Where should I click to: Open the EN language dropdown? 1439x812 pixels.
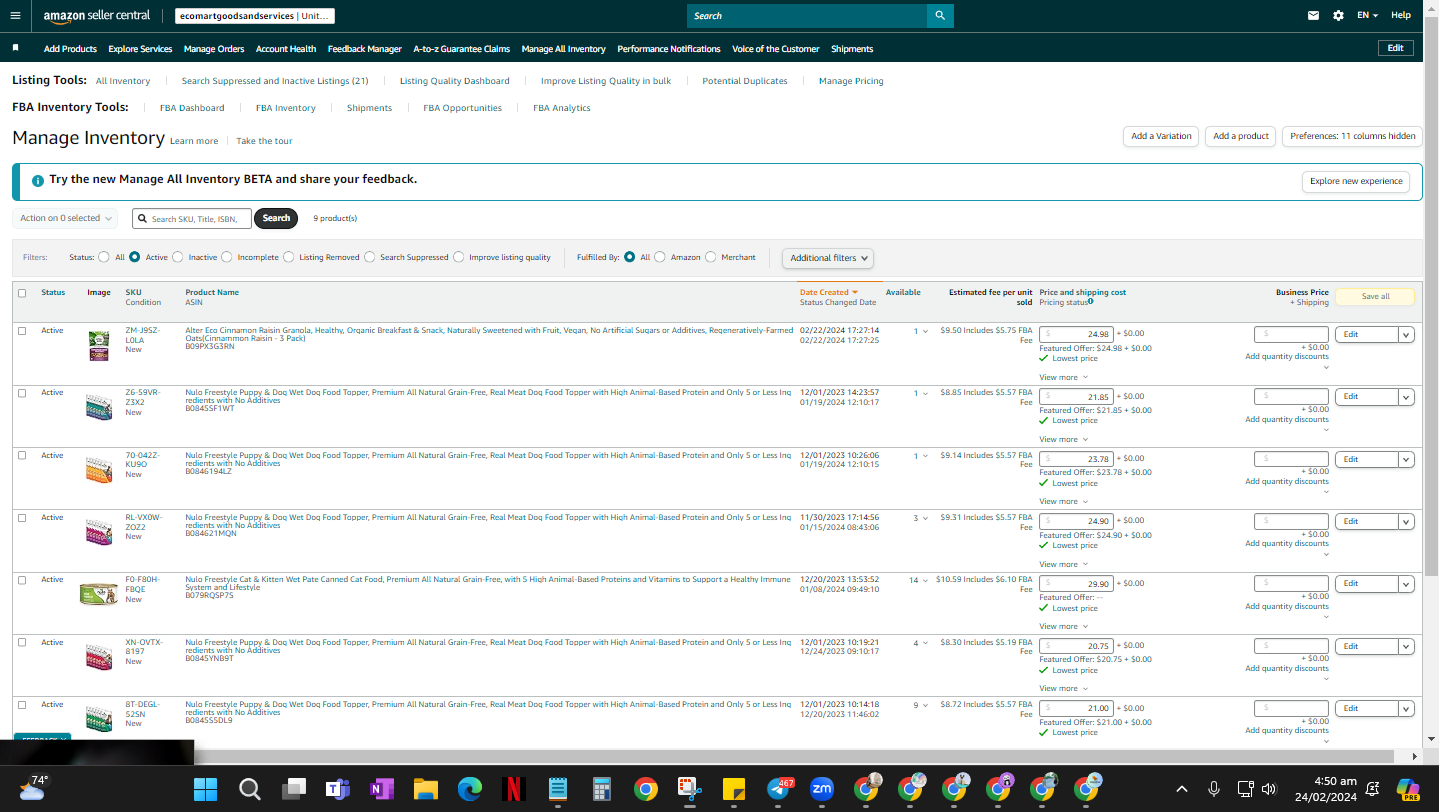[1367, 16]
